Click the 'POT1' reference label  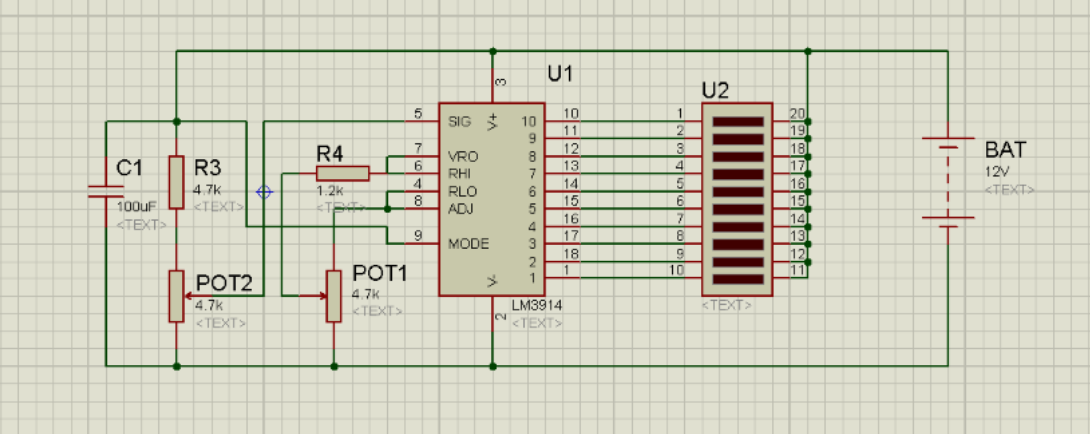380,273
